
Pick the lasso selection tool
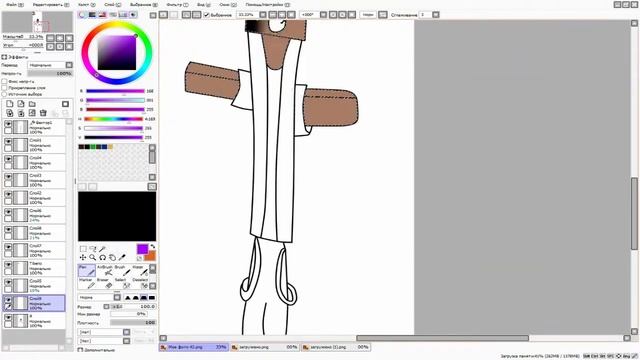click(x=93, y=249)
